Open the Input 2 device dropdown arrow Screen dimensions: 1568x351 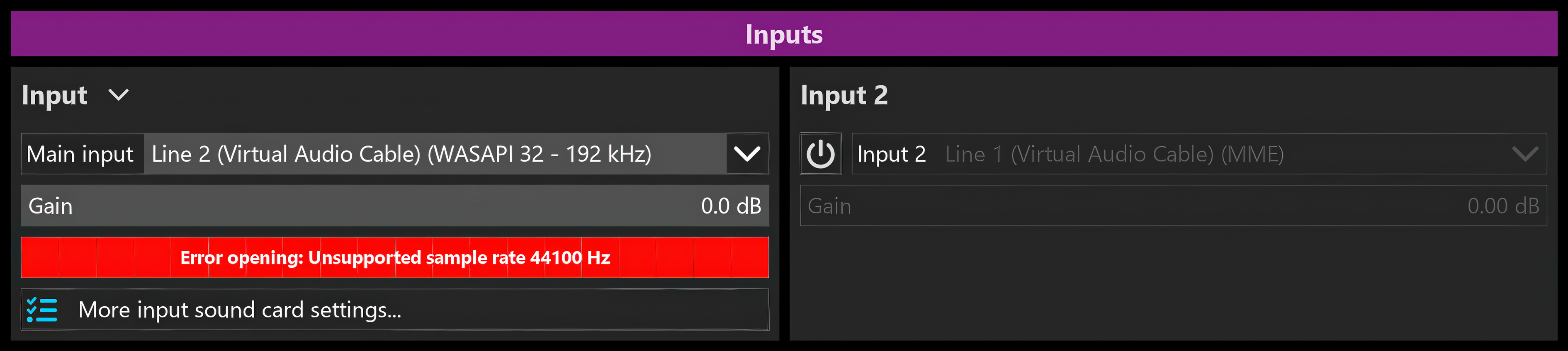click(x=1525, y=154)
